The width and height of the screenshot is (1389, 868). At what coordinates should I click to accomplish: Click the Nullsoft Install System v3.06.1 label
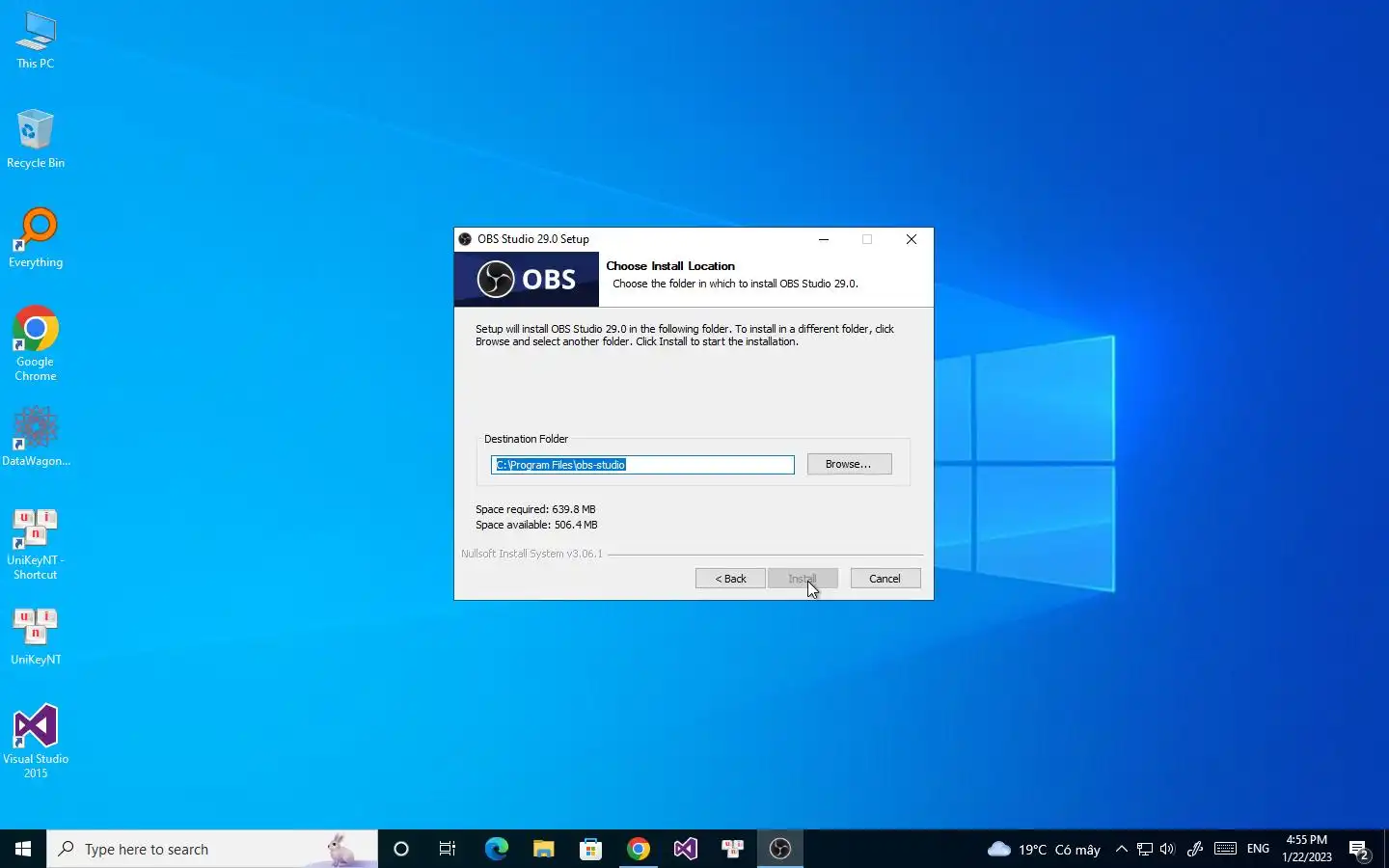(531, 554)
